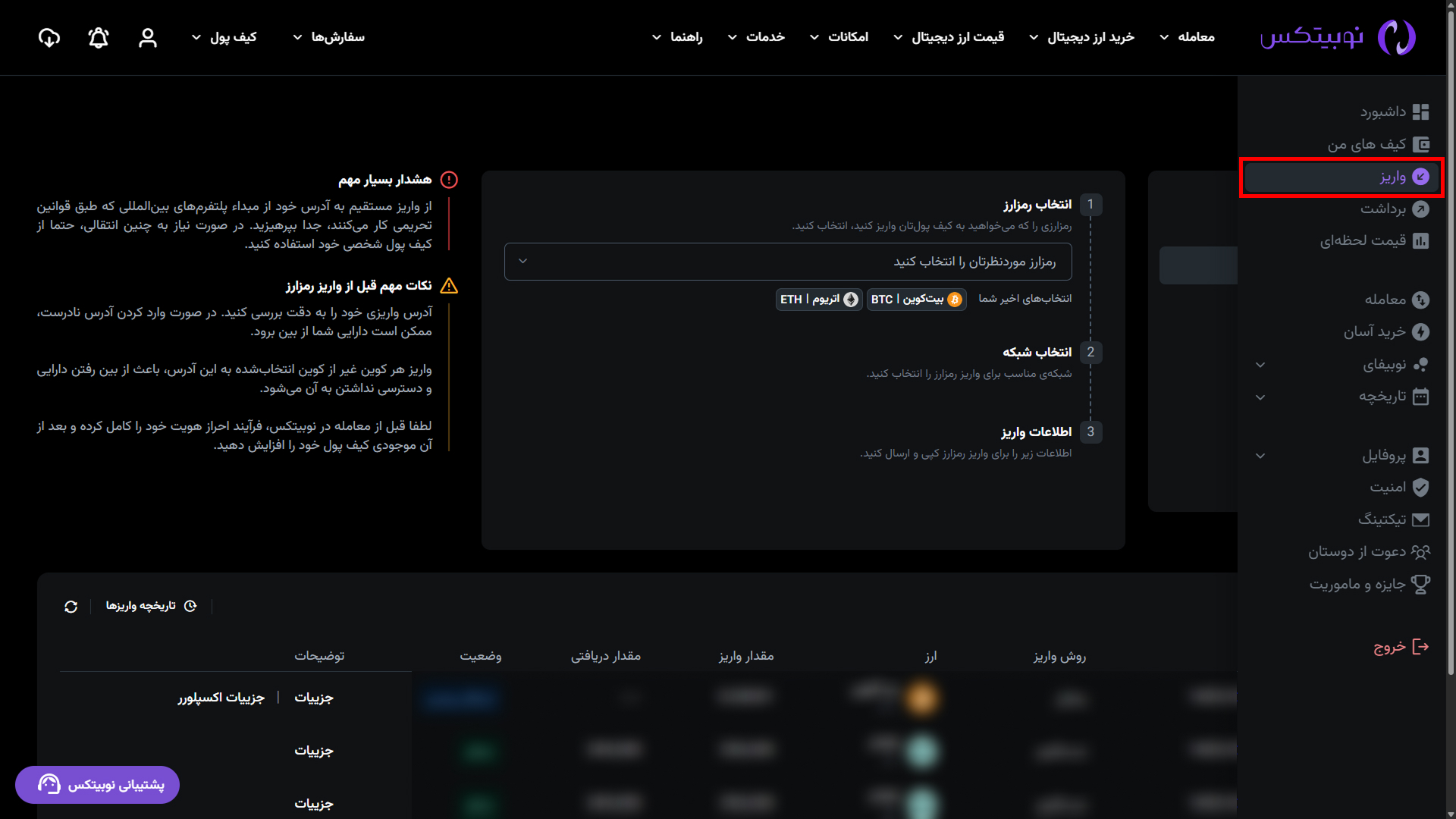Click the مقدار واریز column header
This screenshot has width=1456, height=819.
click(746, 656)
